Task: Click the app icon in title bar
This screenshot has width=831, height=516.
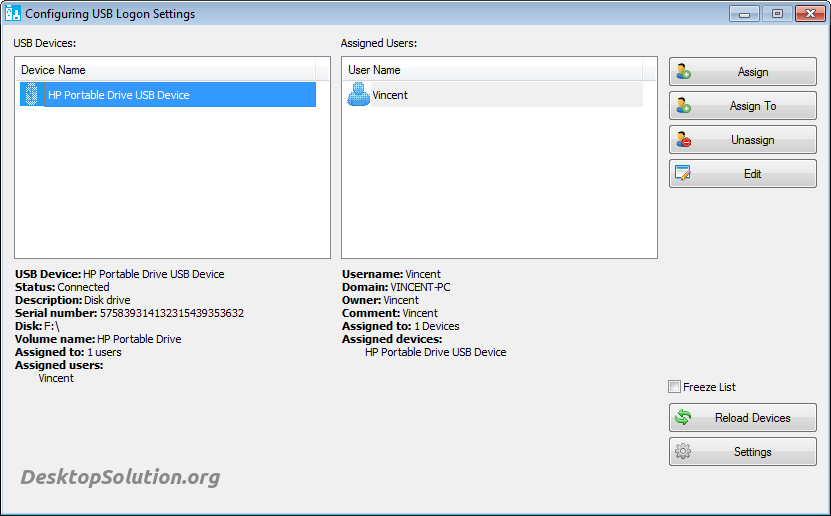Action: 12,13
